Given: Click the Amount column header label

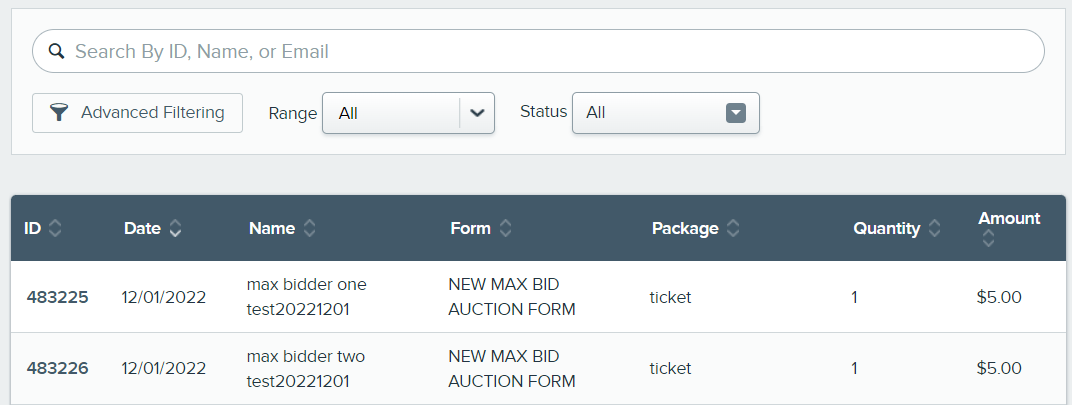Looking at the screenshot, I should (1009, 219).
